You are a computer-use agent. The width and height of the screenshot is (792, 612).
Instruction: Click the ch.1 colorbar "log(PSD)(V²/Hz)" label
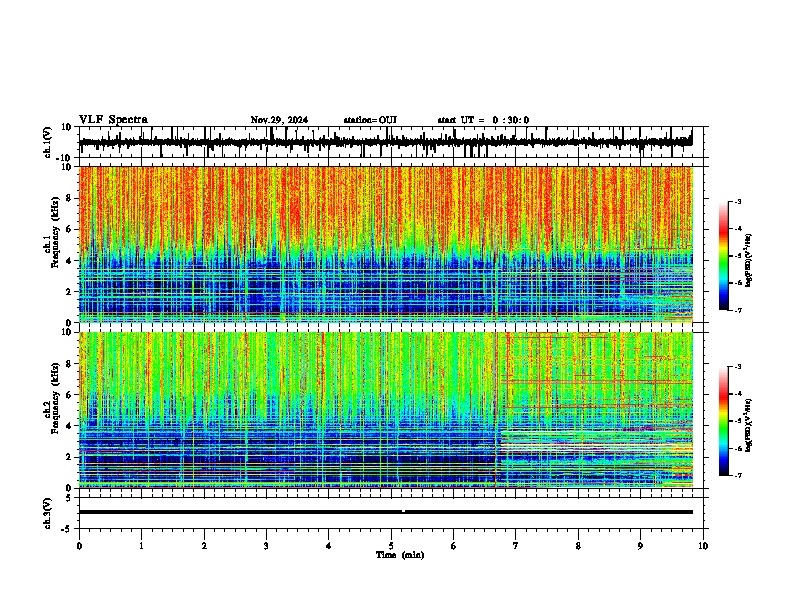click(x=749, y=260)
